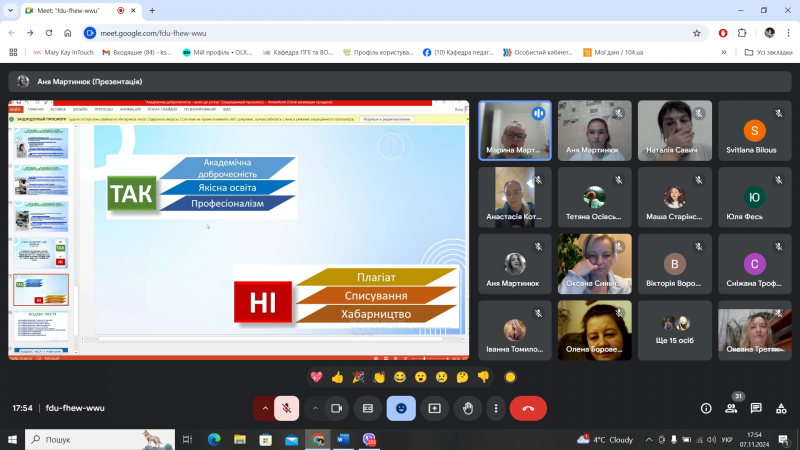This screenshot has width=800, height=450.
Task: Leave the call with red hang-up button
Action: (528, 408)
